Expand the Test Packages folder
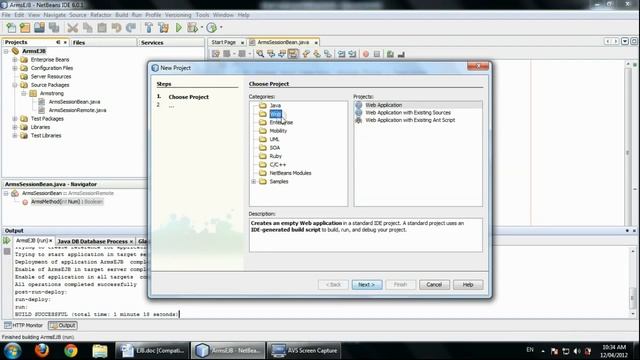 point(15,119)
